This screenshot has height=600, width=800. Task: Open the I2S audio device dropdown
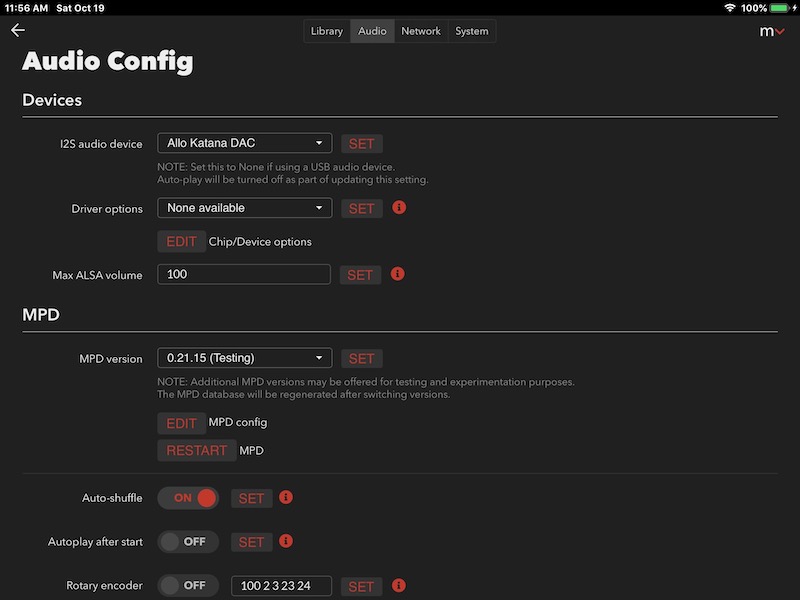pos(245,143)
